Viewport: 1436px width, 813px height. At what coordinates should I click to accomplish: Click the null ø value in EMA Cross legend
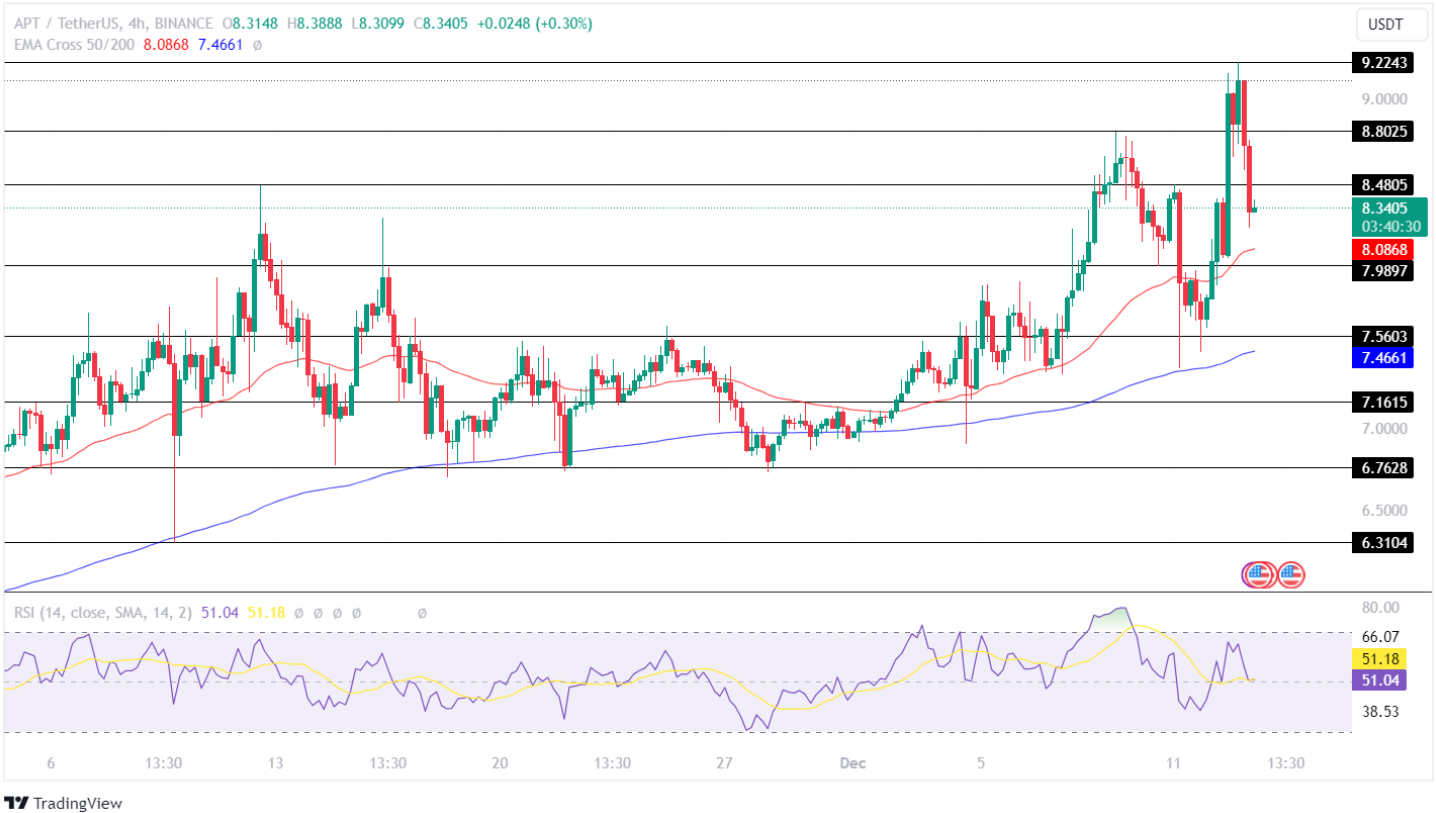click(x=257, y=45)
